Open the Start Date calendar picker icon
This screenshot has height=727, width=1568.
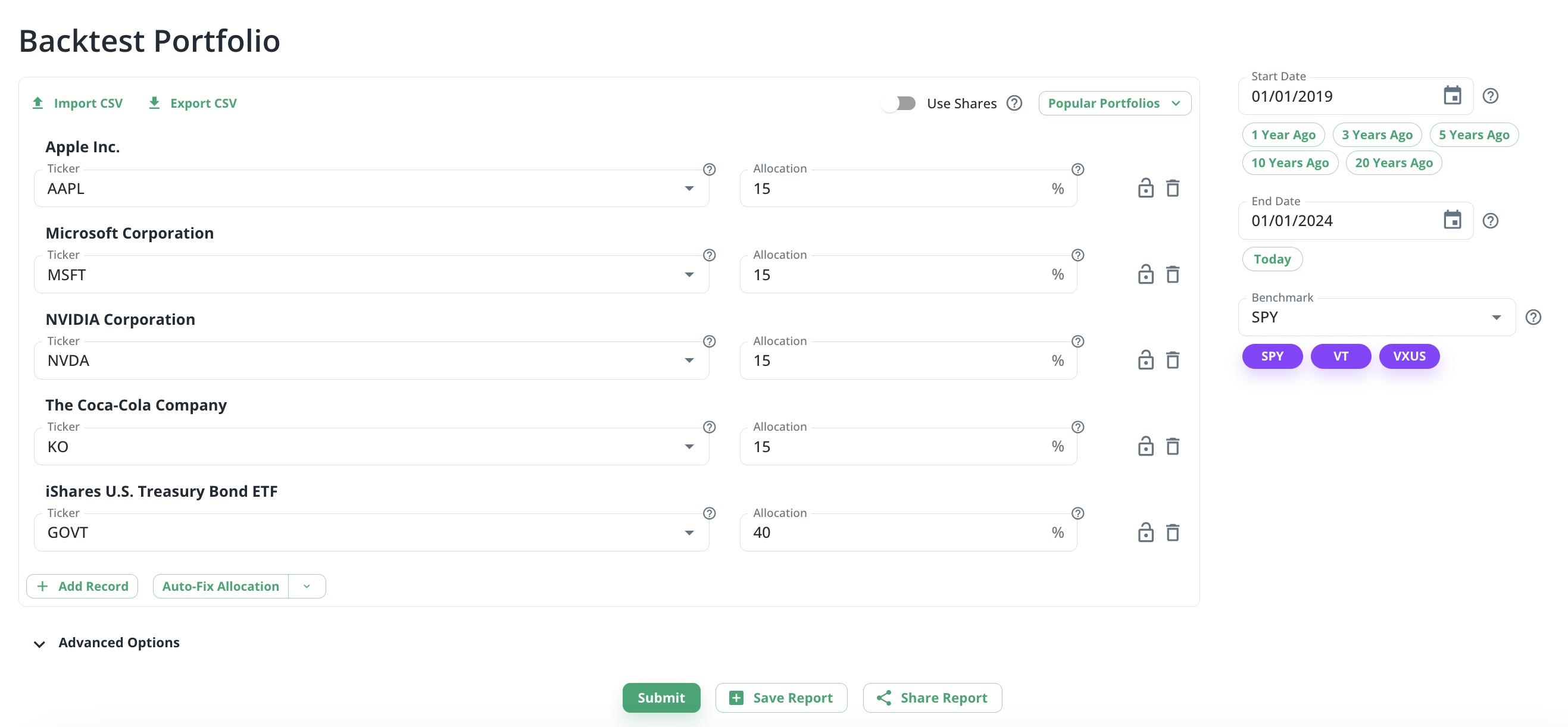(x=1453, y=96)
